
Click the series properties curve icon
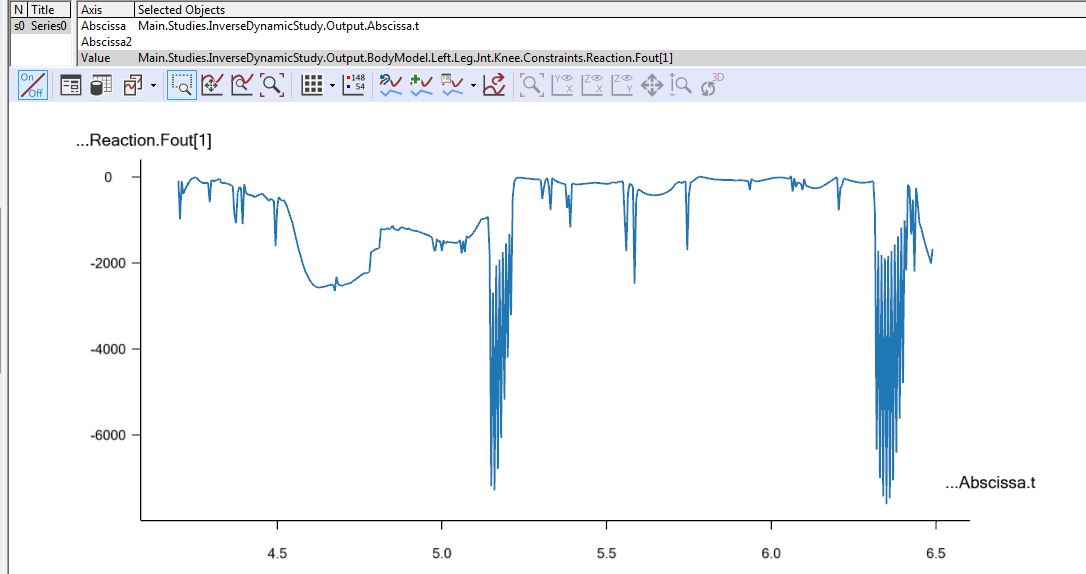[x=452, y=85]
